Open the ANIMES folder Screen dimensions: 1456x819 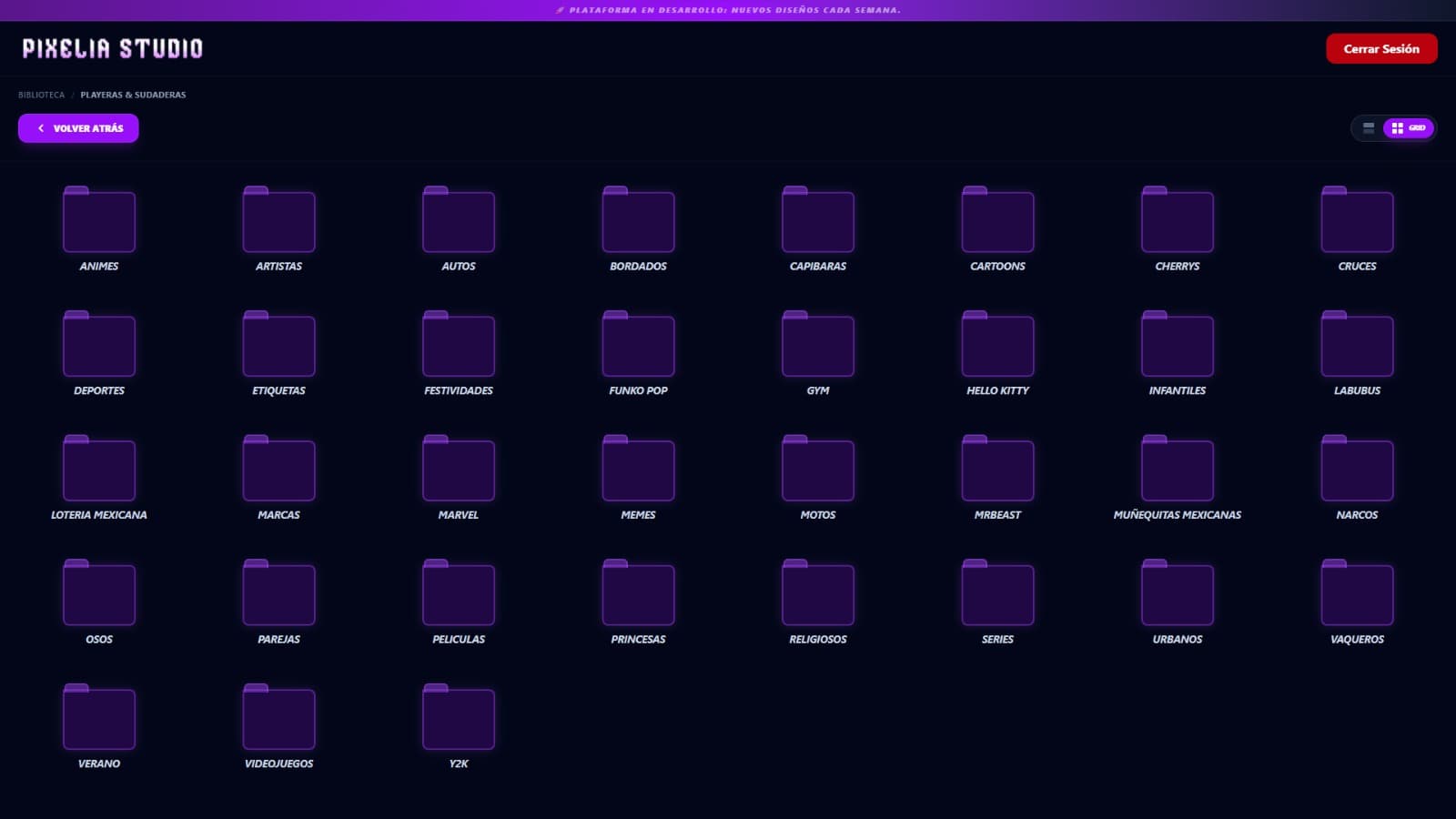pyautogui.click(x=98, y=220)
